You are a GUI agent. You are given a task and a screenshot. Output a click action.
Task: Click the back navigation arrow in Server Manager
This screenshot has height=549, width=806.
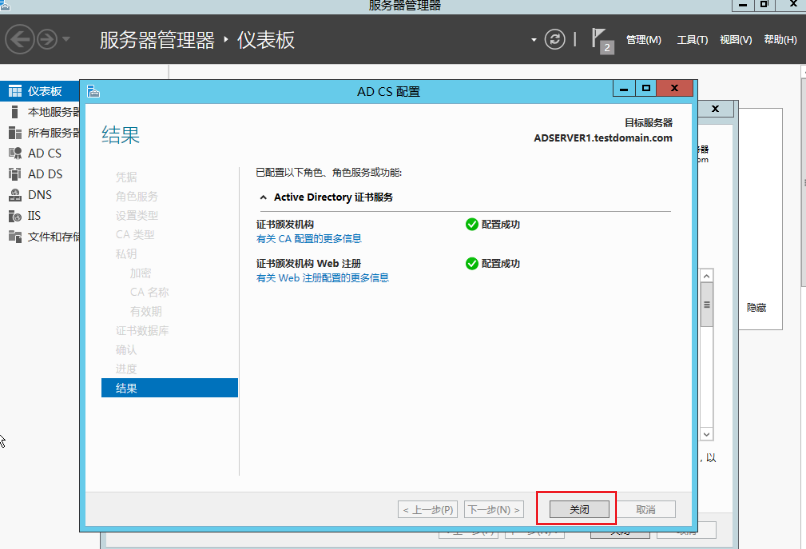(20, 40)
